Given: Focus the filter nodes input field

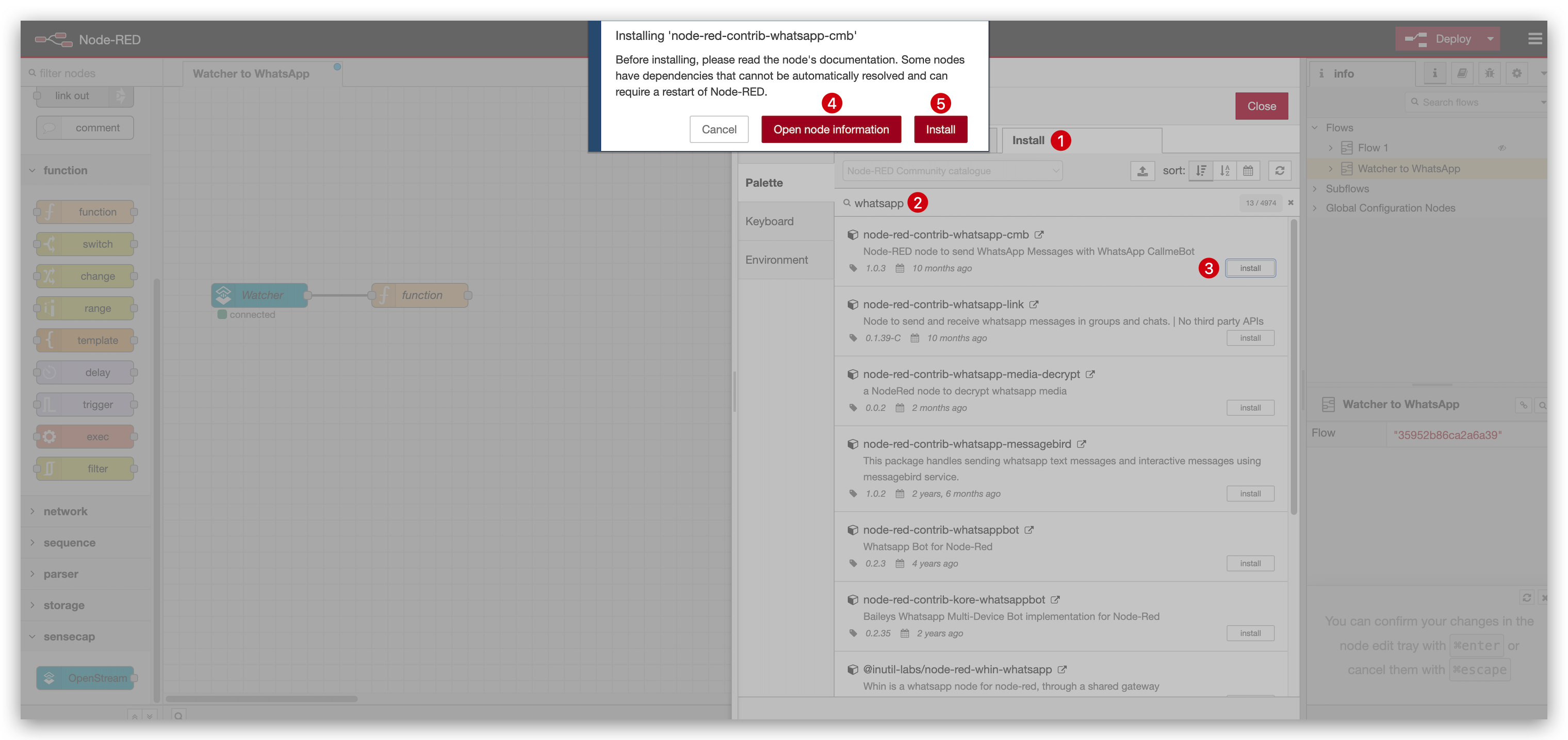Looking at the screenshot, I should click(91, 73).
